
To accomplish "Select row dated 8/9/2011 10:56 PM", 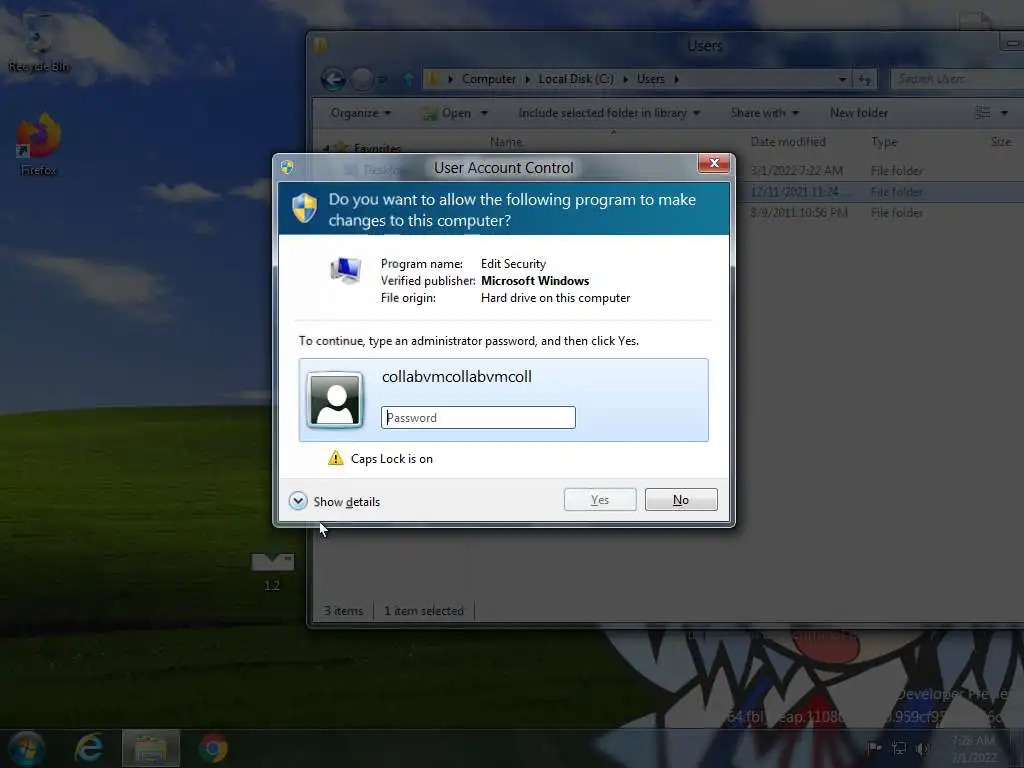I will click(x=798, y=212).
